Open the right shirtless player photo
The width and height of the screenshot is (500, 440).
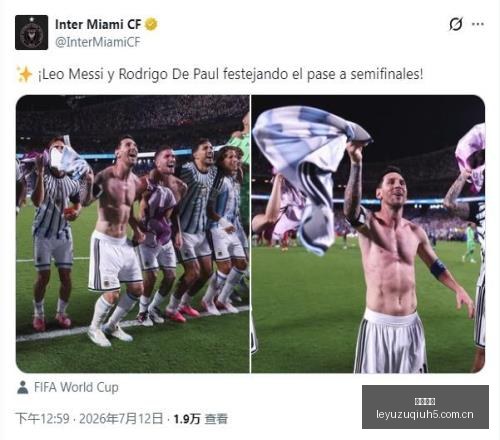368,234
